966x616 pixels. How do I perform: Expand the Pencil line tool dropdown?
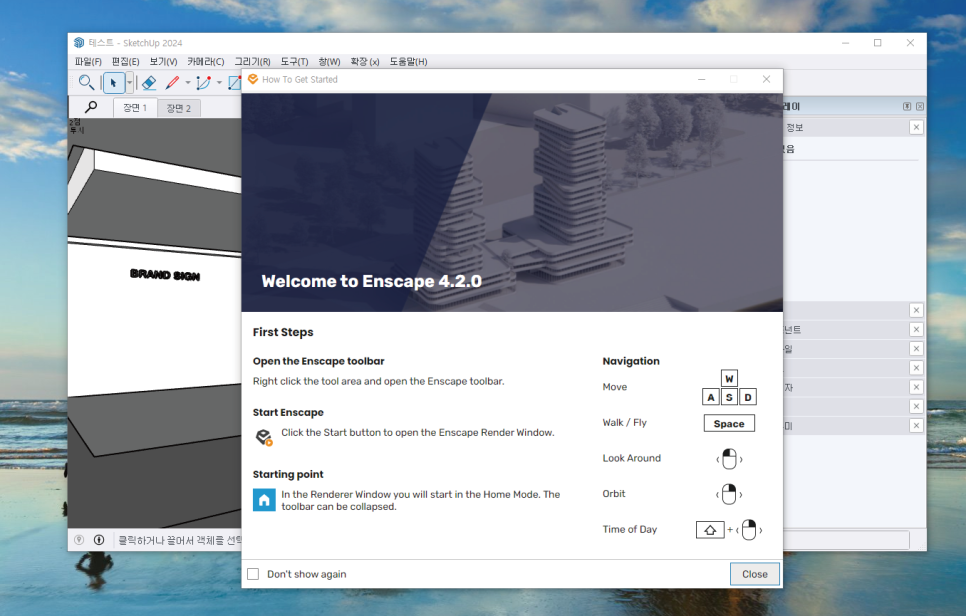pyautogui.click(x=188, y=83)
